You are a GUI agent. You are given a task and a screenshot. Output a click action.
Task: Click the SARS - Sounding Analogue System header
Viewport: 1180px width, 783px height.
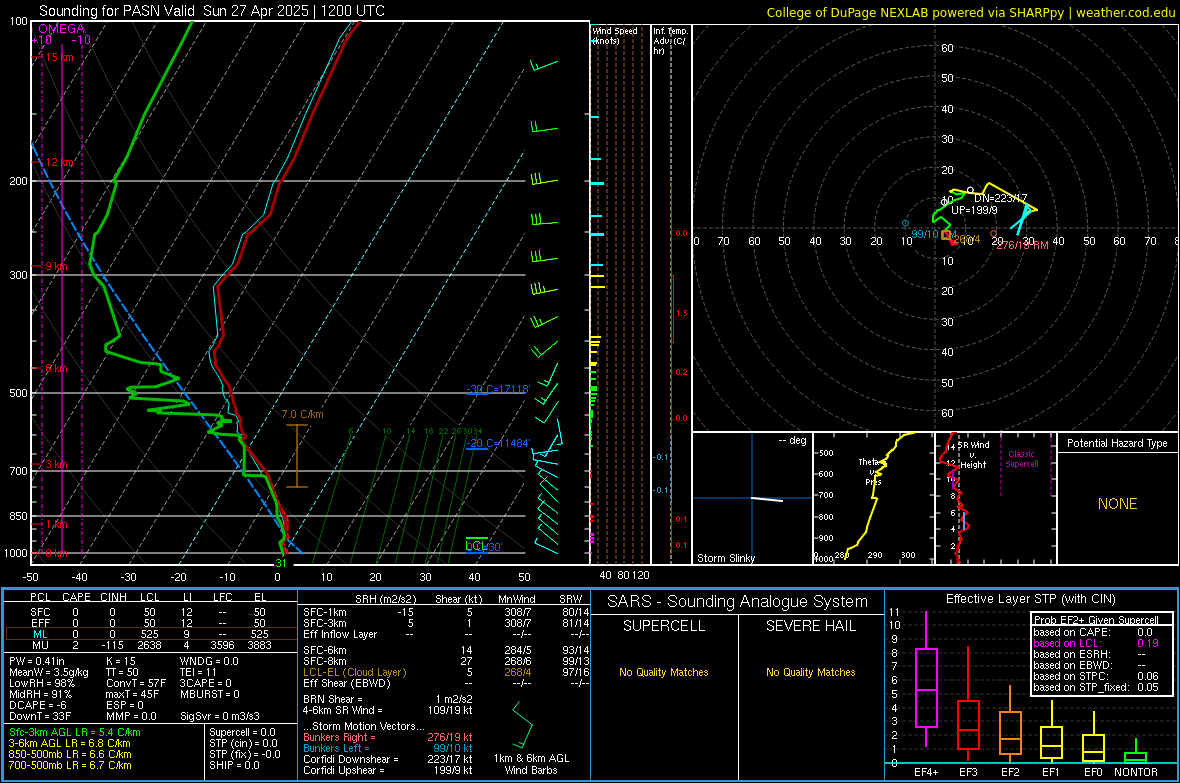(737, 602)
